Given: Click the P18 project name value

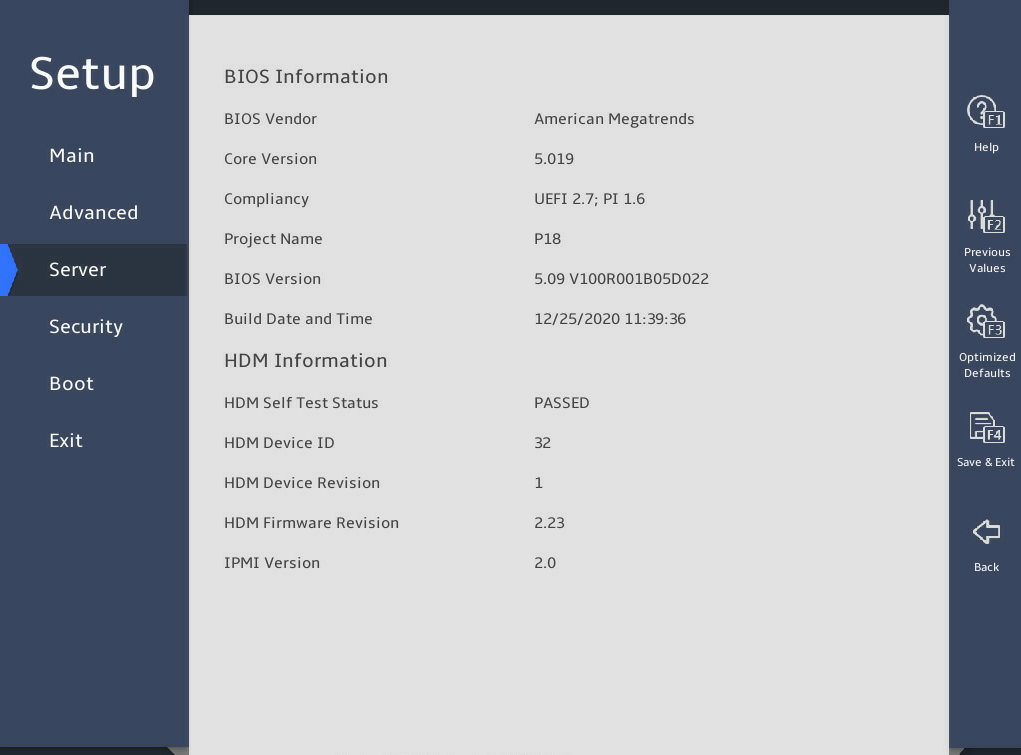Looking at the screenshot, I should [547, 239].
